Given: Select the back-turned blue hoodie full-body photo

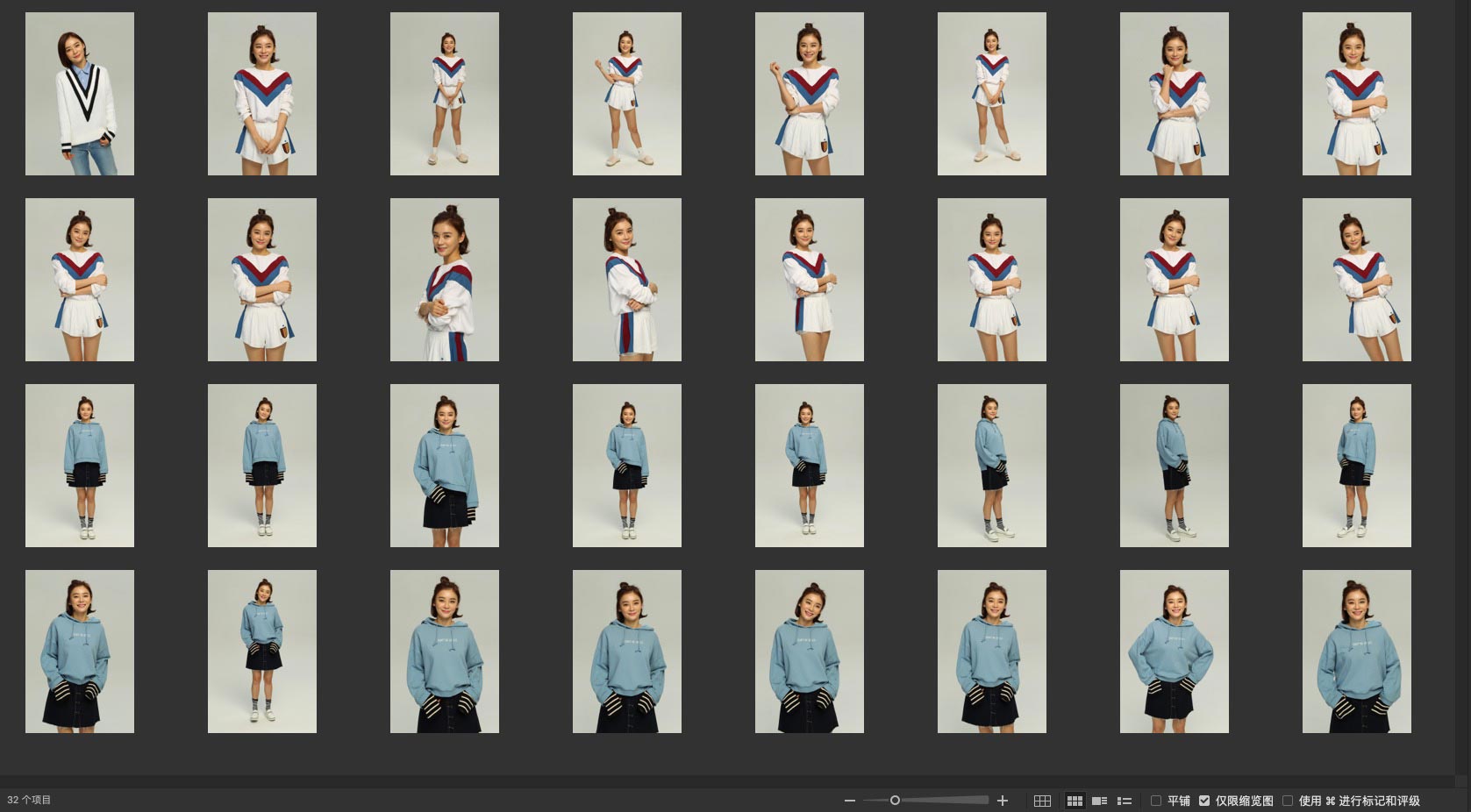Looking at the screenshot, I should [1175, 466].
